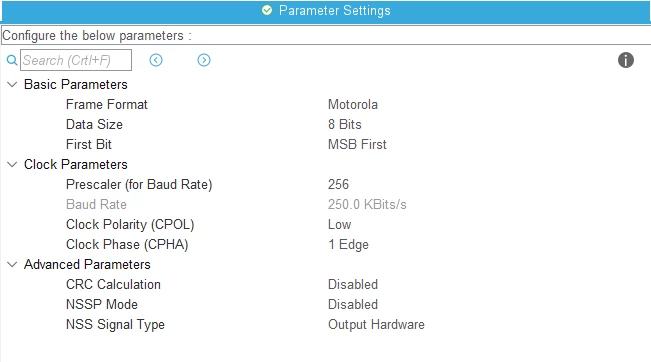Go to next search result arrow
The height and width of the screenshot is (362, 651).
[204, 60]
